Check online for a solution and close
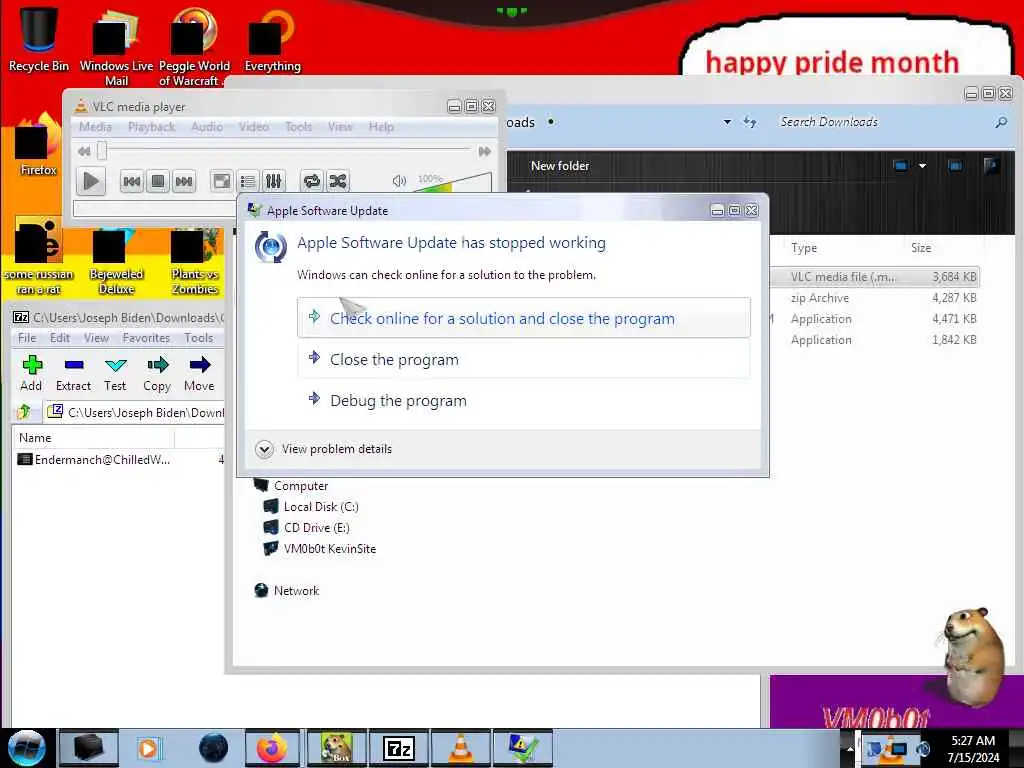The image size is (1024, 768). coord(524,318)
